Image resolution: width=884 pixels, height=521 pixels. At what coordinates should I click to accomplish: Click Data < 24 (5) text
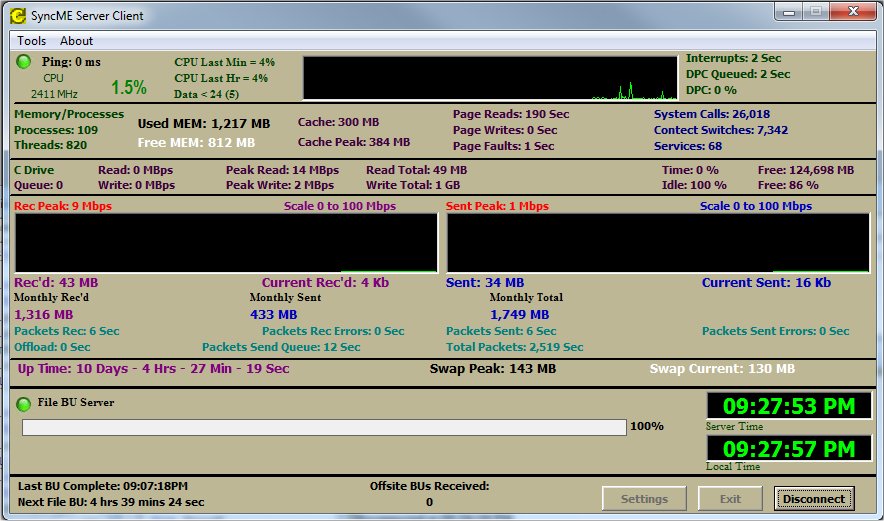[206, 94]
